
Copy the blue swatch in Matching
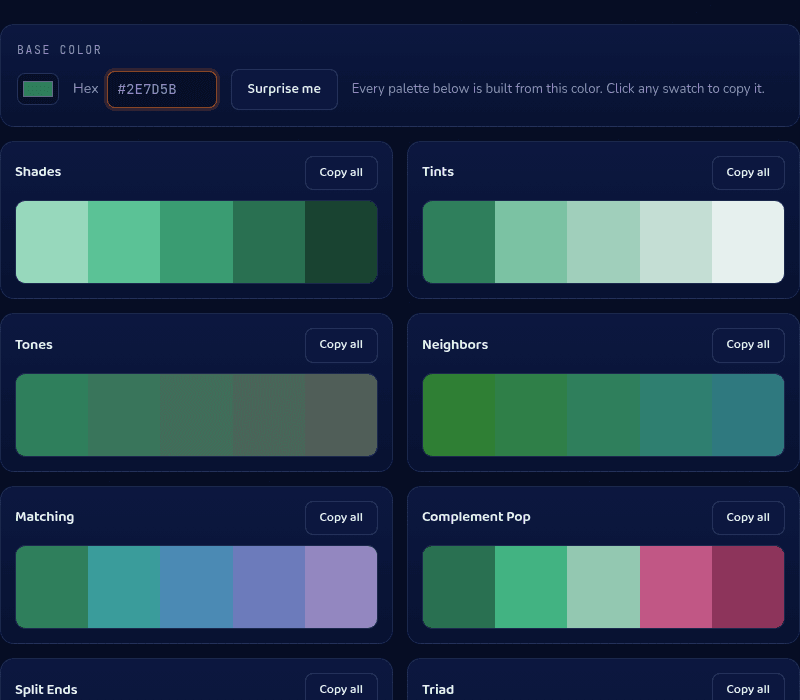(x=196, y=587)
